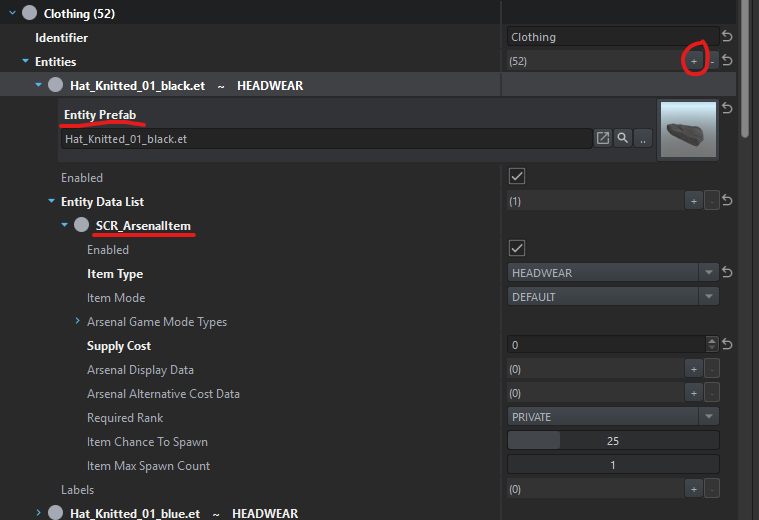759x520 pixels.
Task: Select the Item Chance To Spawn label
Action: pos(147,442)
